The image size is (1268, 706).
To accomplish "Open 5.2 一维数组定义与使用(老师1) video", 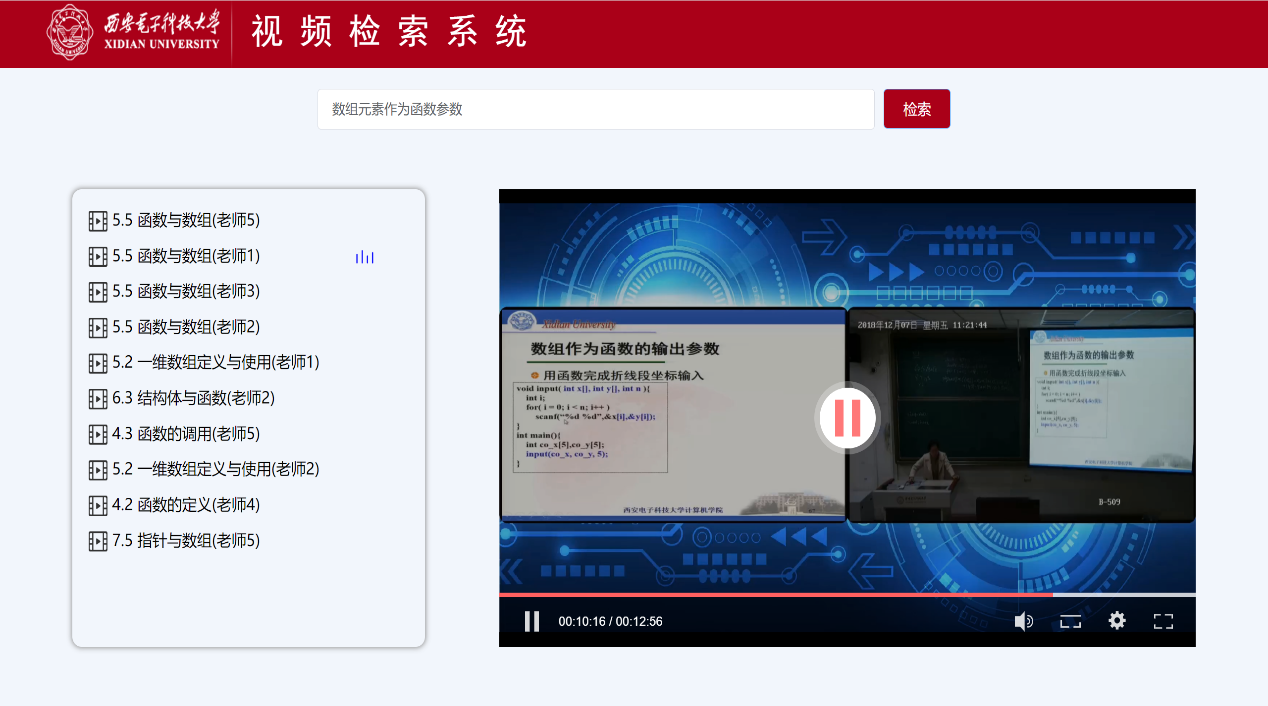I will point(215,362).
